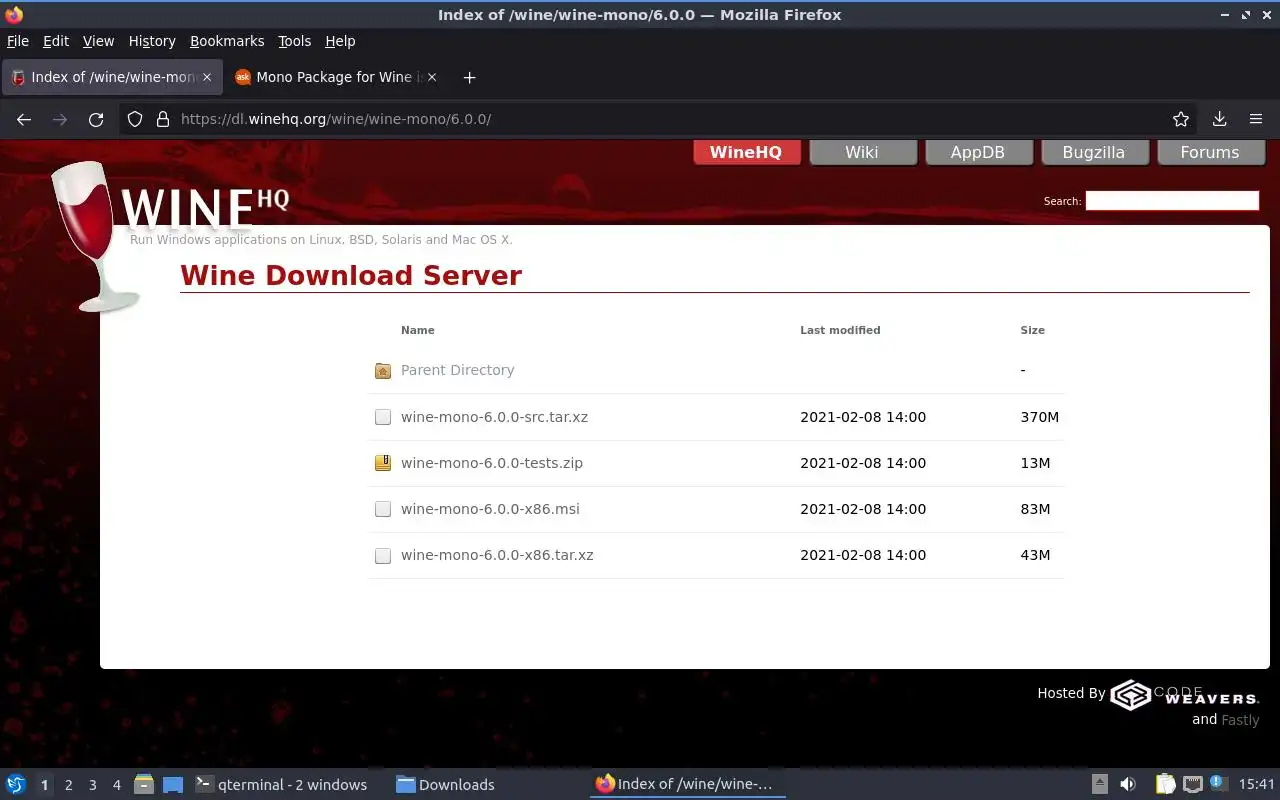Open the Wiki navigation button
The width and height of the screenshot is (1280, 800).
click(862, 152)
